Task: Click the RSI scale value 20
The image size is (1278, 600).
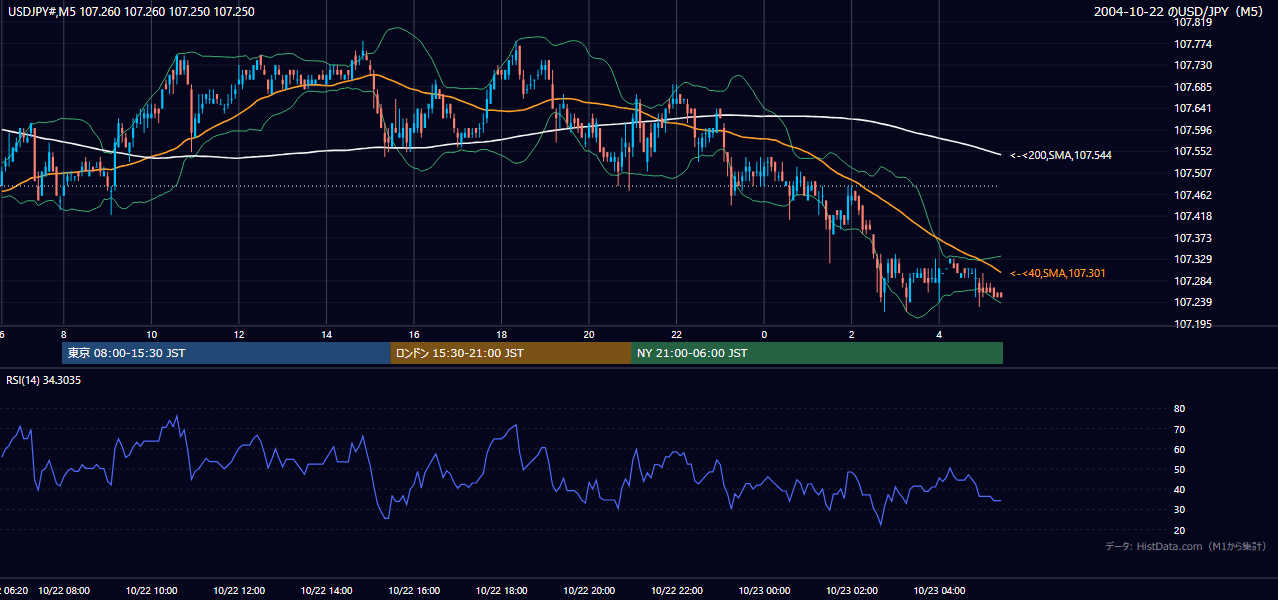Action: point(1180,531)
